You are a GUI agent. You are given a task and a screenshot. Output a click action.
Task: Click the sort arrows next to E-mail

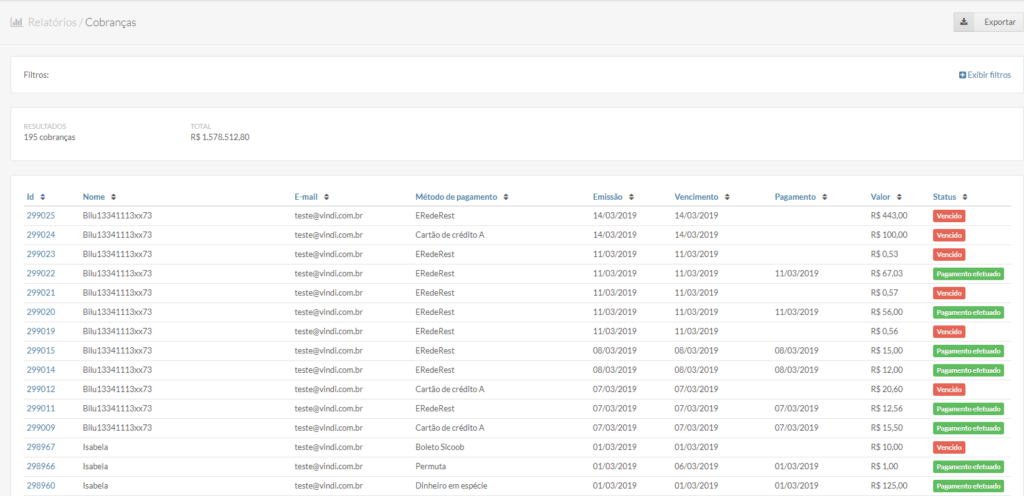[x=327, y=196]
